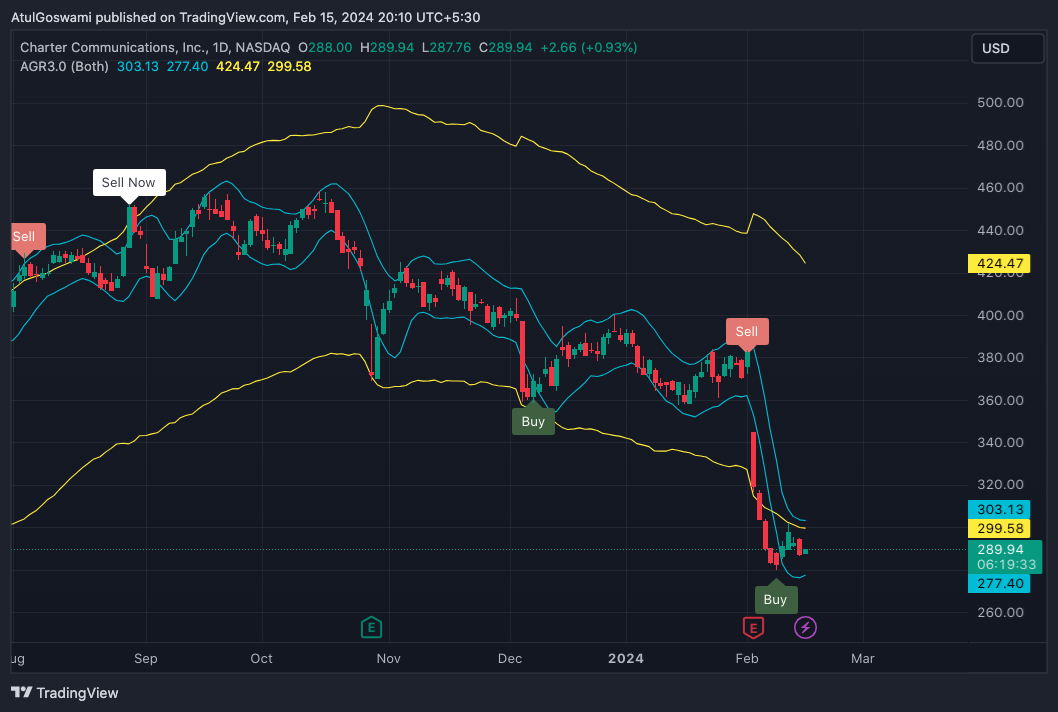Click the Oct label on the time axis
The height and width of the screenshot is (712, 1058).
click(x=261, y=658)
